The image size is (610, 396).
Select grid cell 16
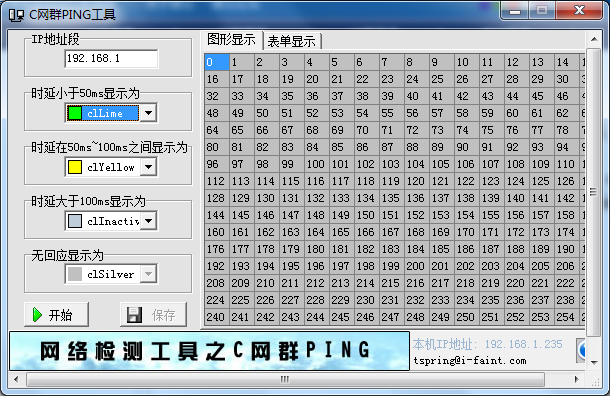217,79
